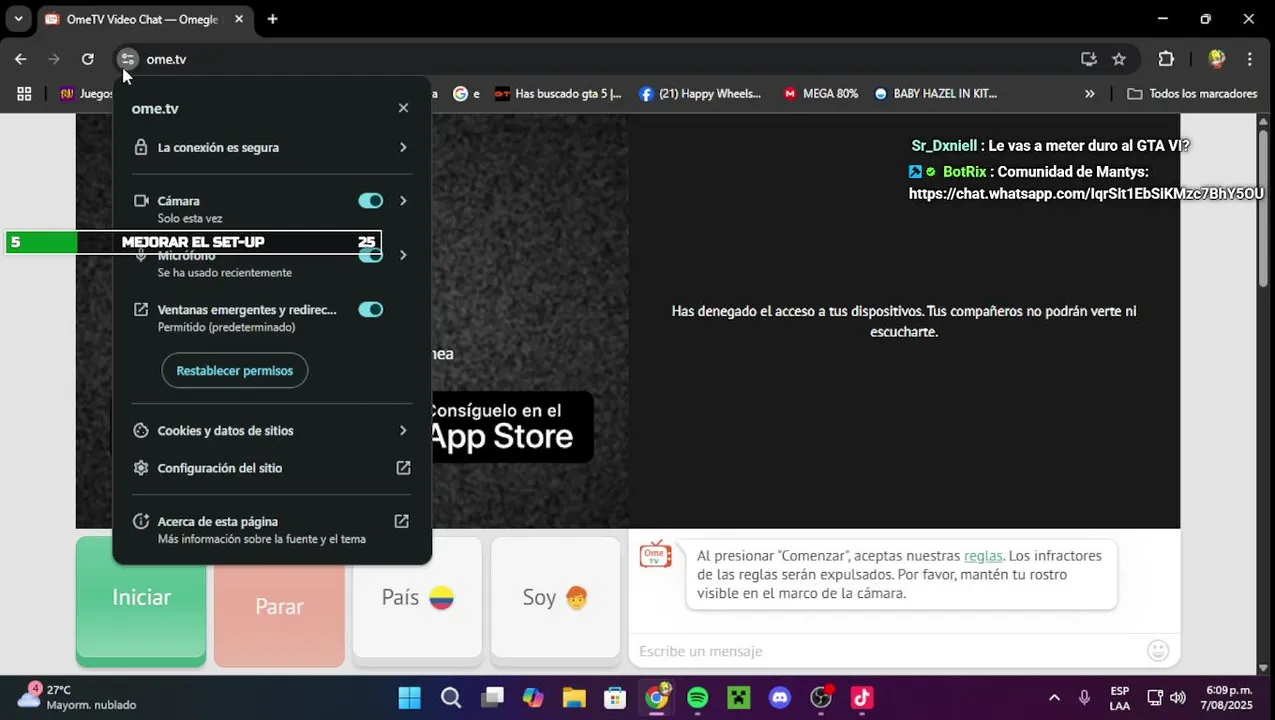Open the Soy gender selector
Image resolution: width=1275 pixels, height=720 pixels.
click(555, 600)
